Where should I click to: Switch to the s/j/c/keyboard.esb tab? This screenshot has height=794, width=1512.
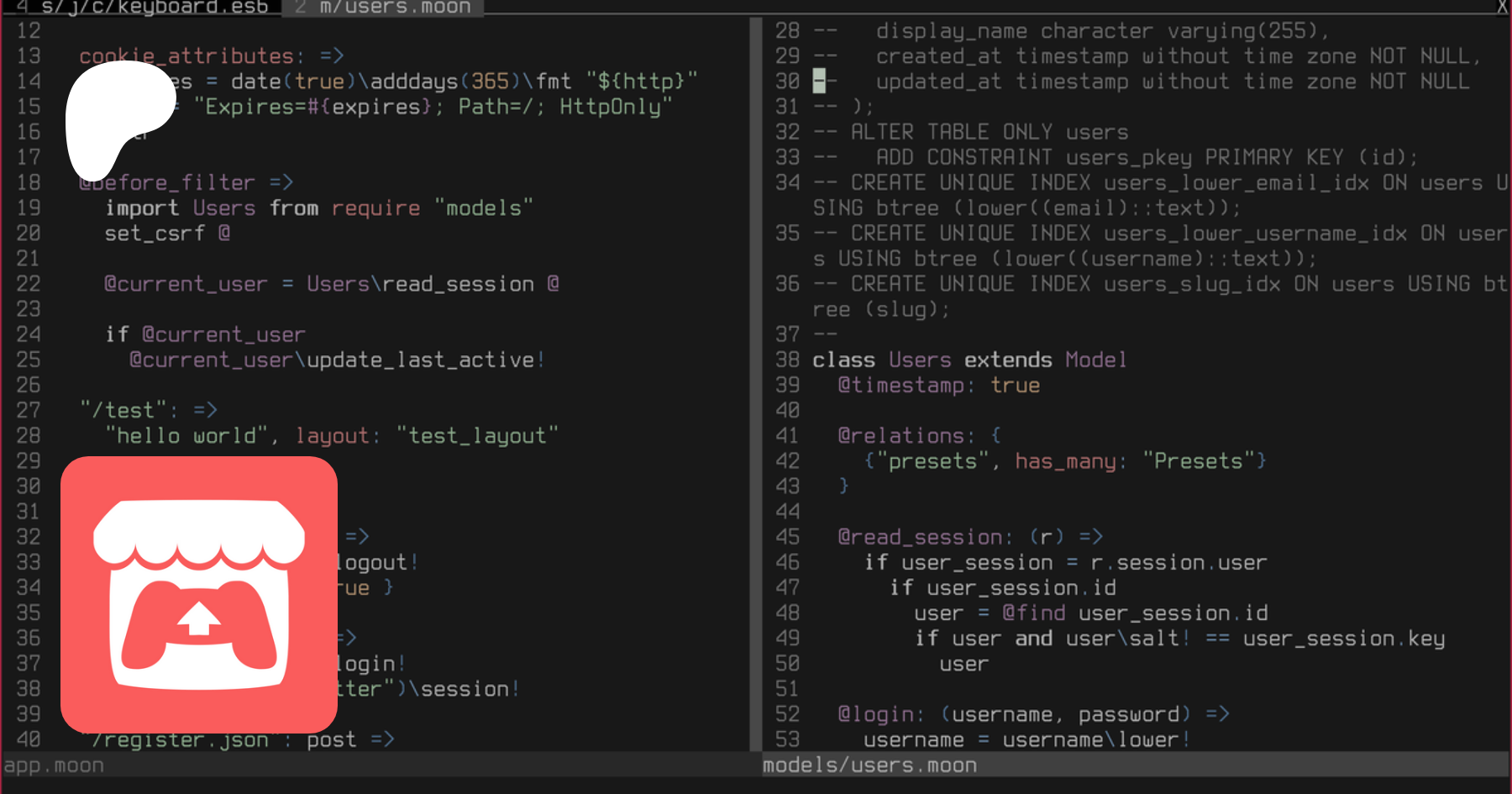click(x=143, y=8)
